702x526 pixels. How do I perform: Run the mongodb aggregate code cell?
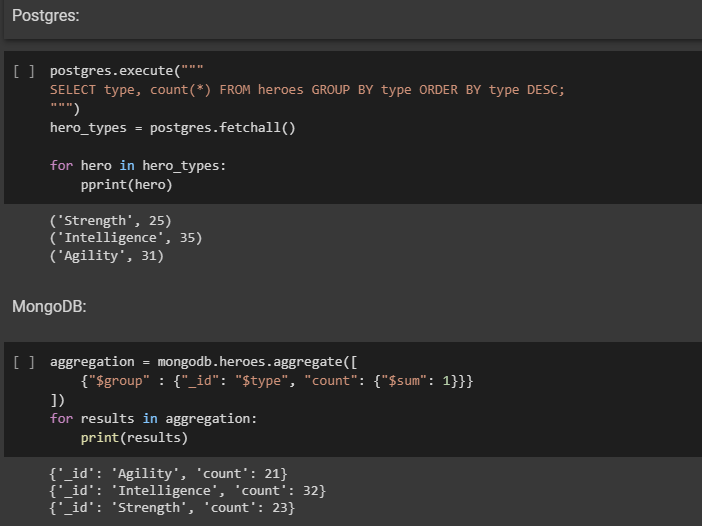point(24,362)
